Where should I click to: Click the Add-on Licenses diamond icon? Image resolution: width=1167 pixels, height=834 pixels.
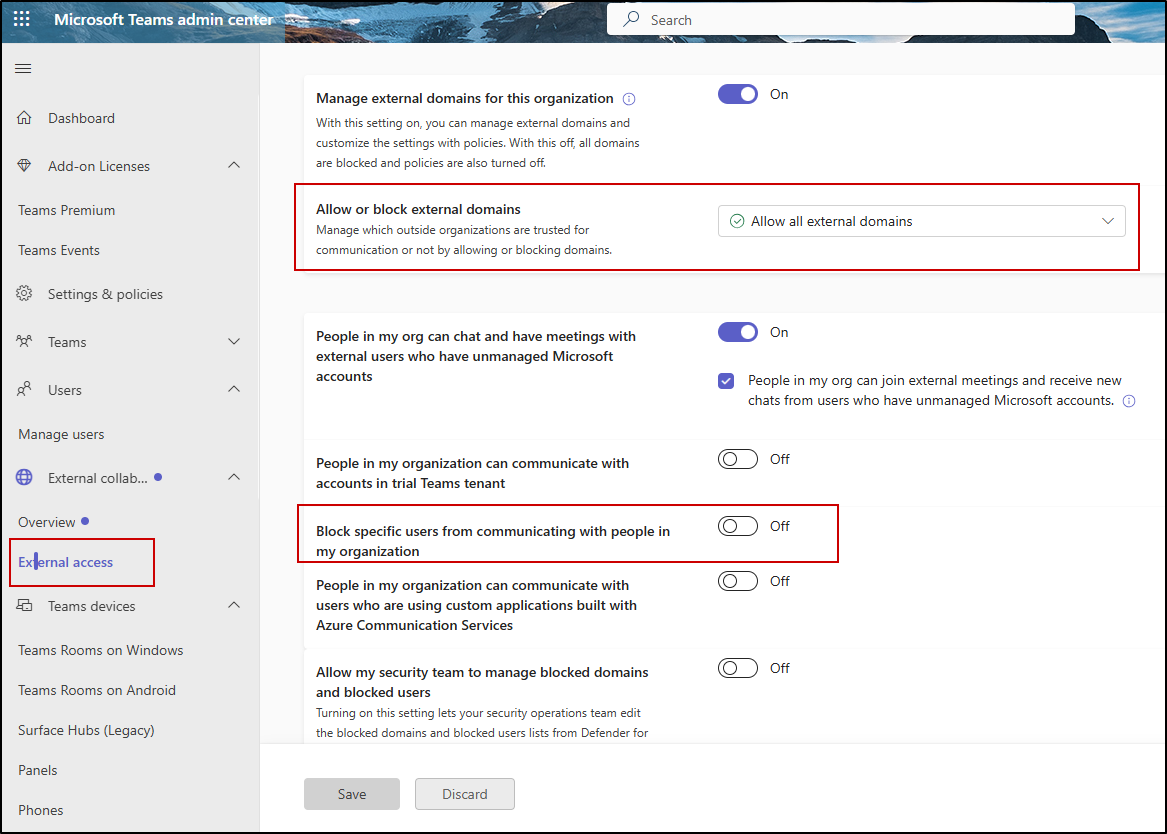point(25,165)
